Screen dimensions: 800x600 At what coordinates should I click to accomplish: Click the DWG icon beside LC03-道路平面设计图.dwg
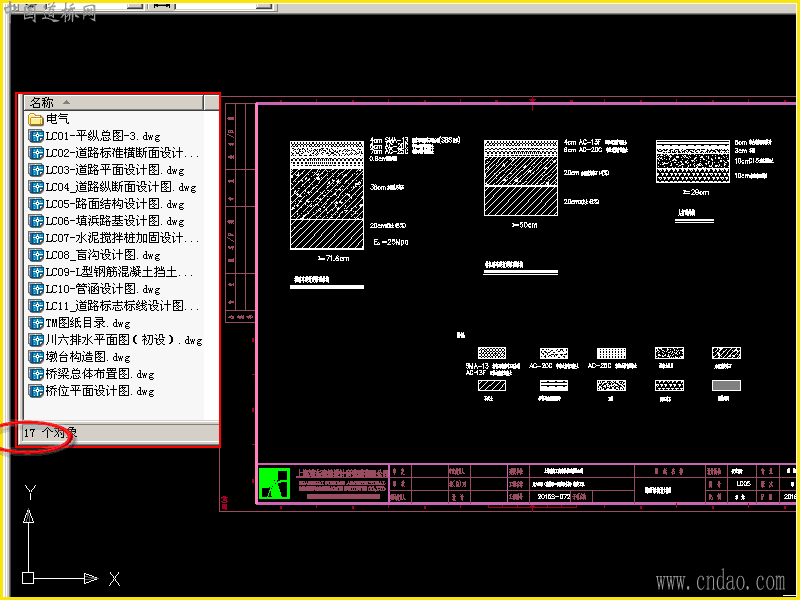36,170
